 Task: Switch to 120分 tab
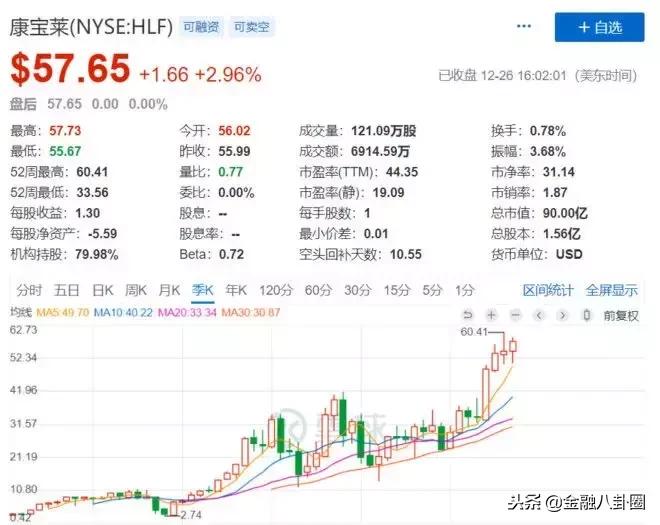[276, 290]
